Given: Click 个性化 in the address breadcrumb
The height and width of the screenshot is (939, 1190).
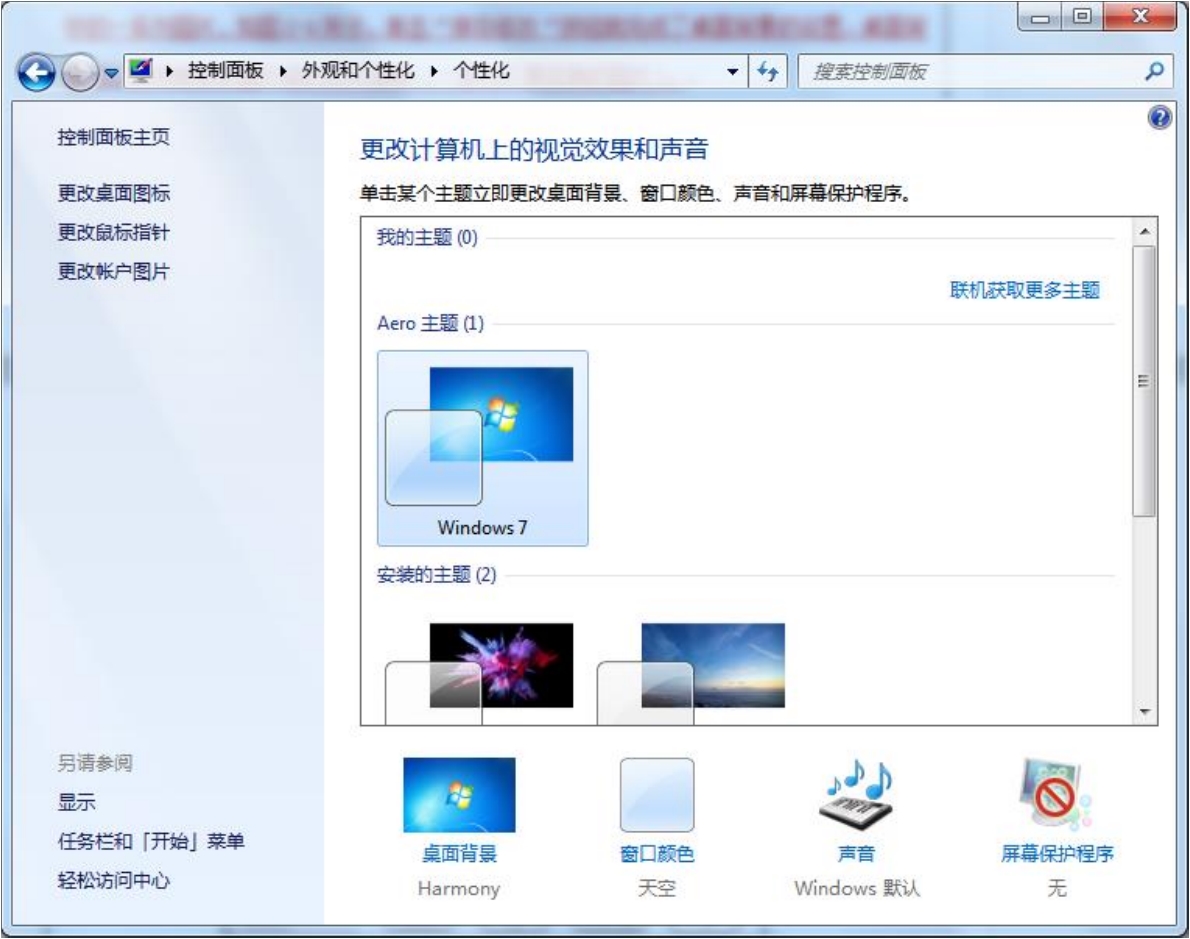Looking at the screenshot, I should pos(481,71).
